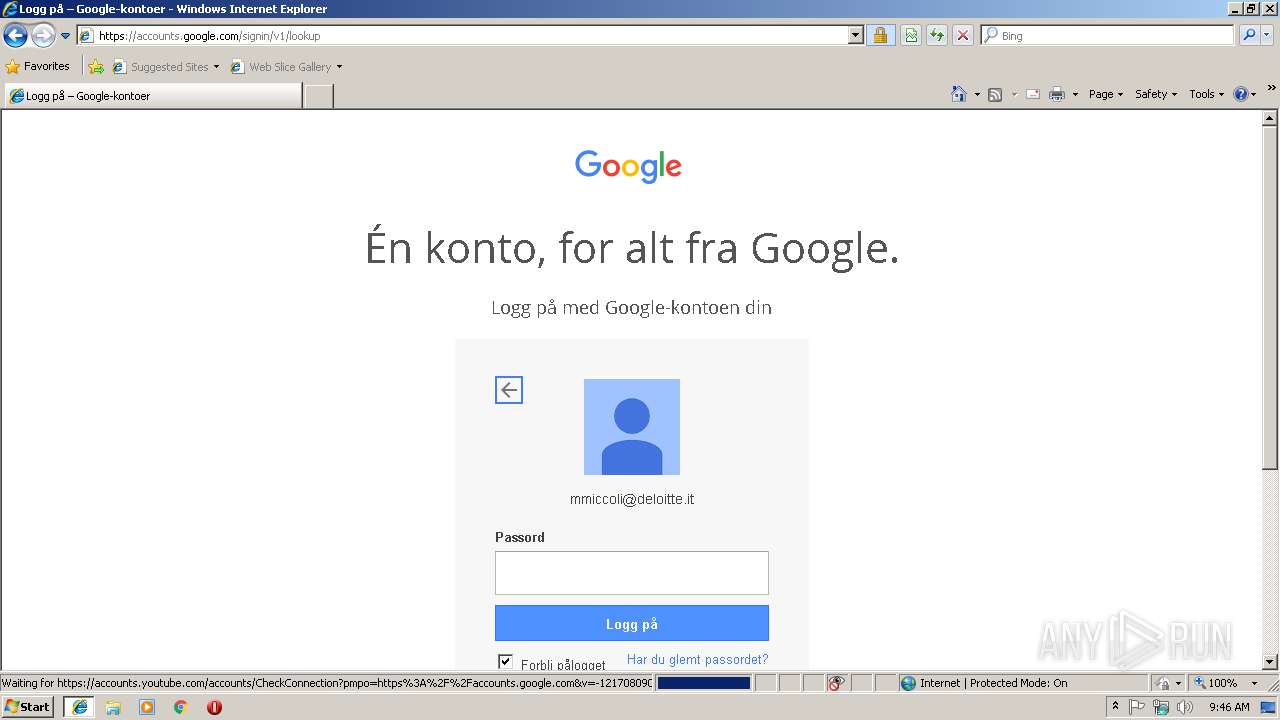Expand the address bar autocomplete dropdown
This screenshot has height=720, width=1280.
coord(856,36)
